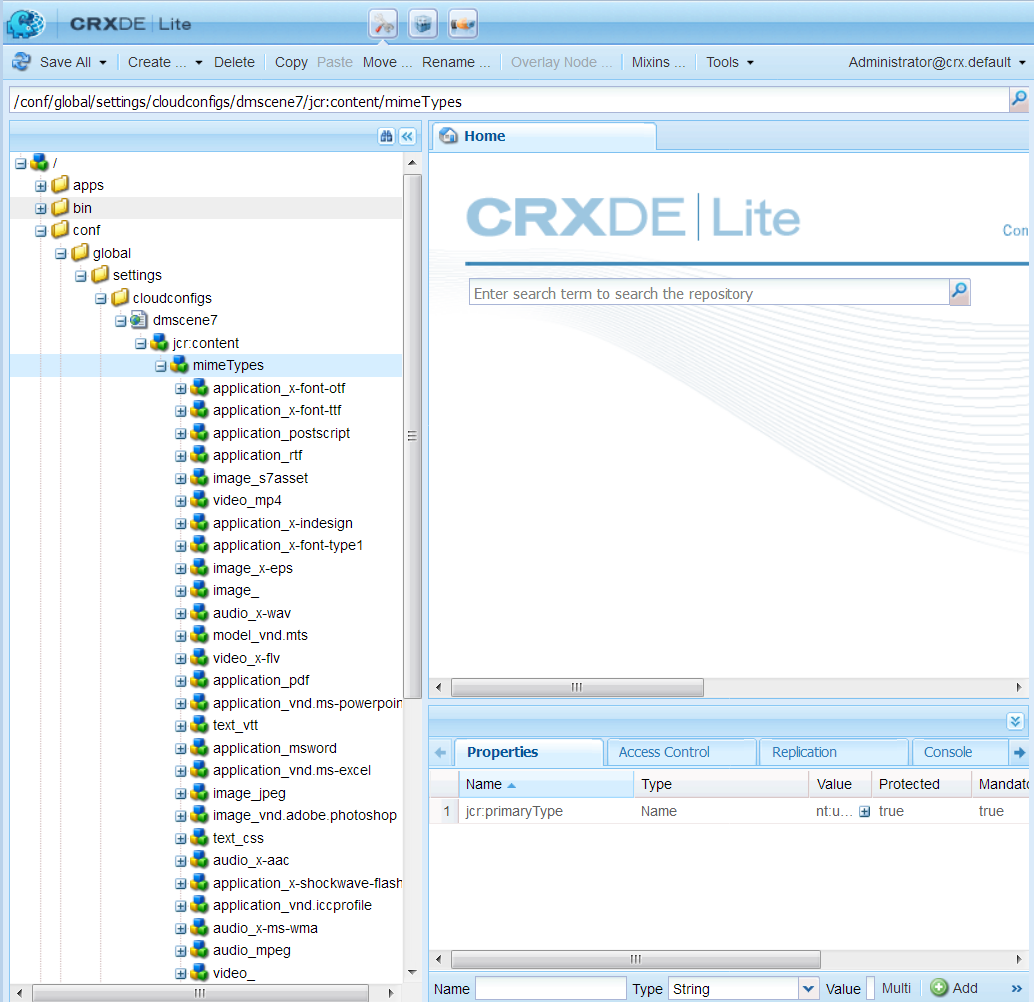Open the package manager cube icon

[423, 24]
